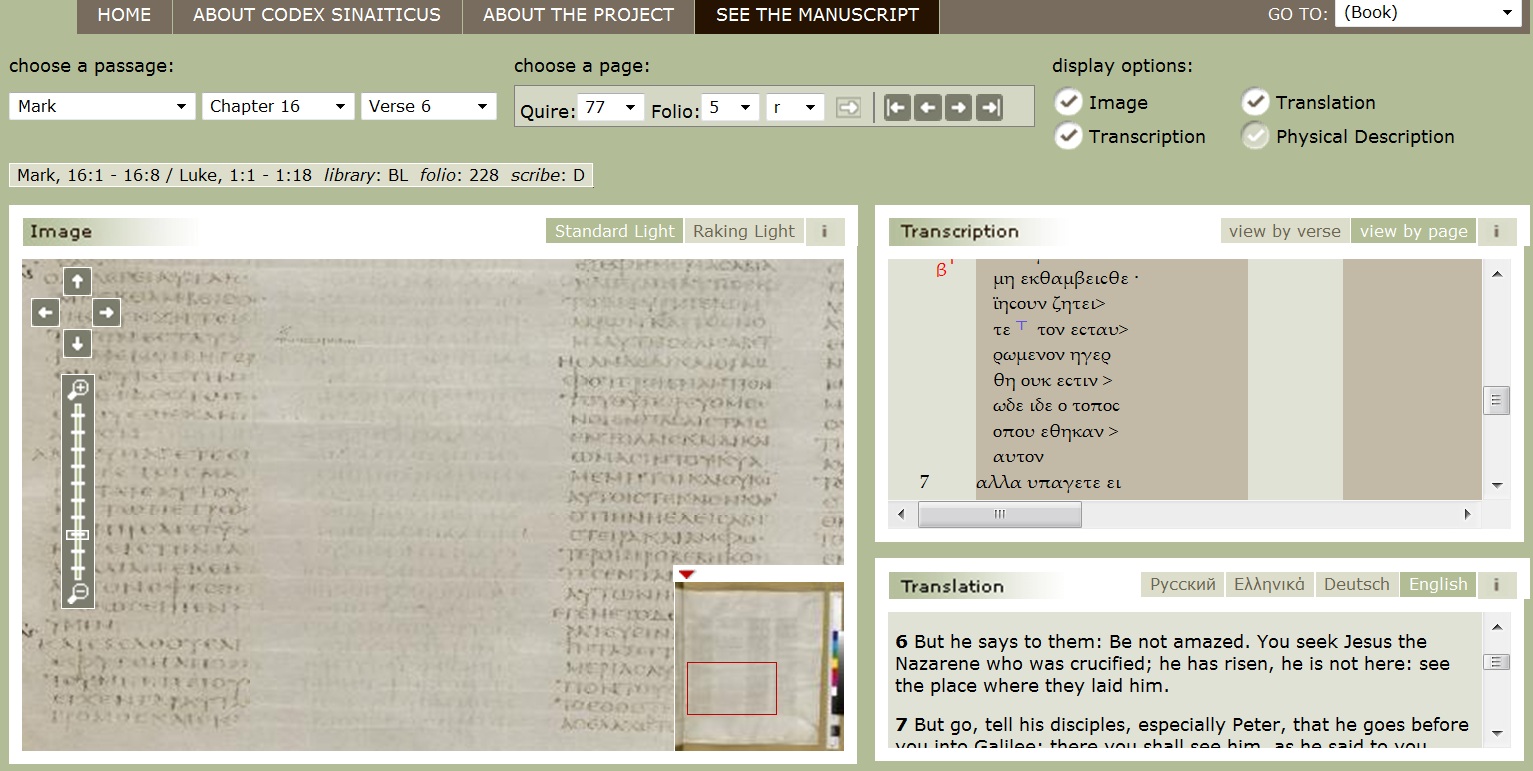
Task: Zoom in on the manuscript image
Action: (78, 390)
